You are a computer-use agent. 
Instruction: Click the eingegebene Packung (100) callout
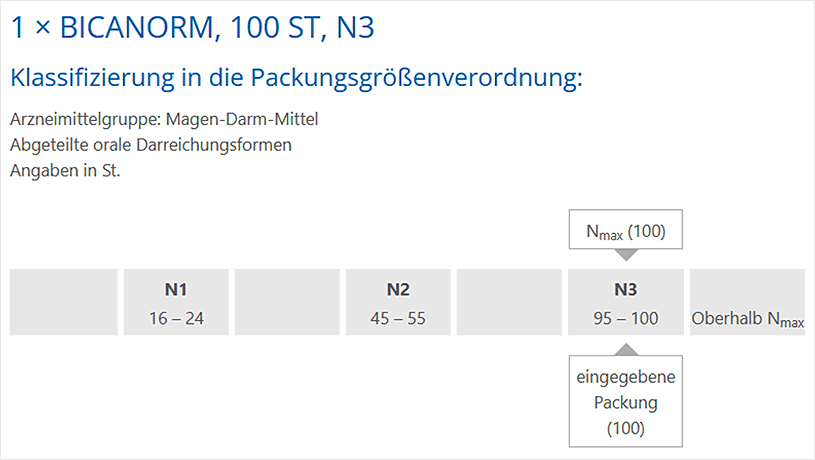pos(626,402)
